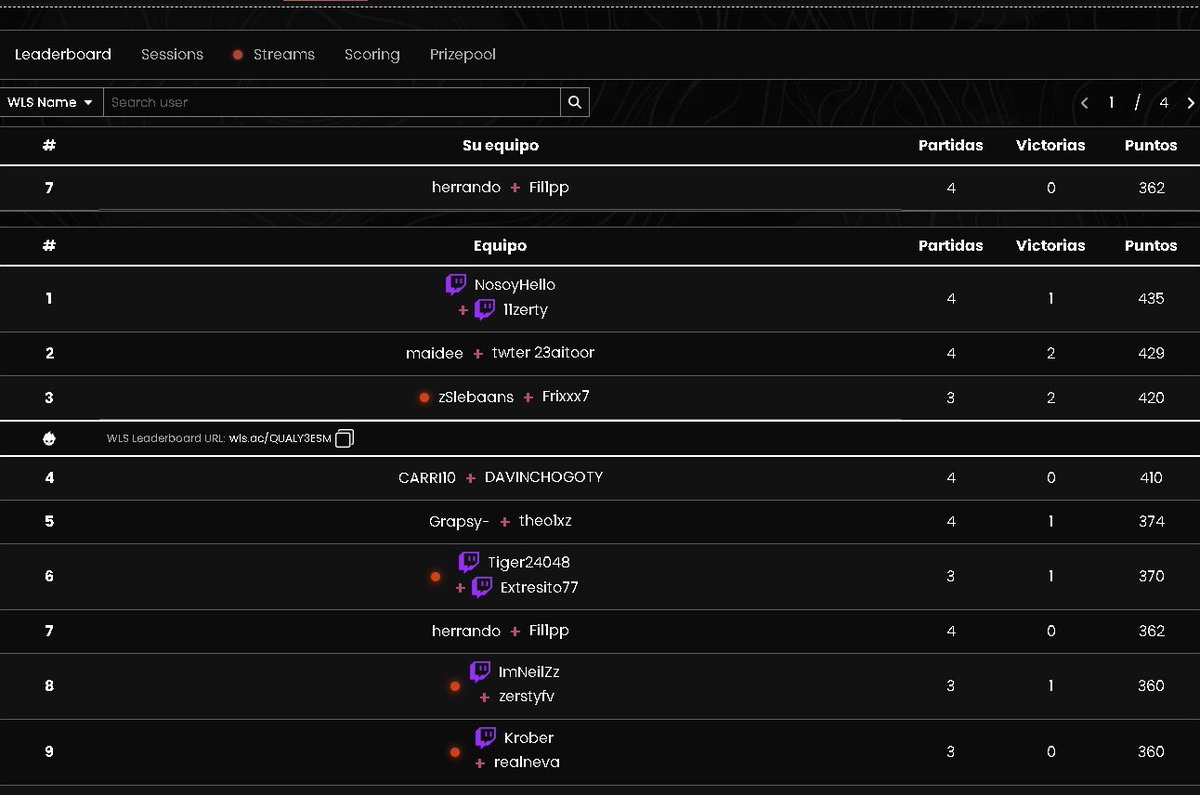1200x795 pixels.
Task: Click live indicator dot beside ImNeilZz
Action: 455,686
